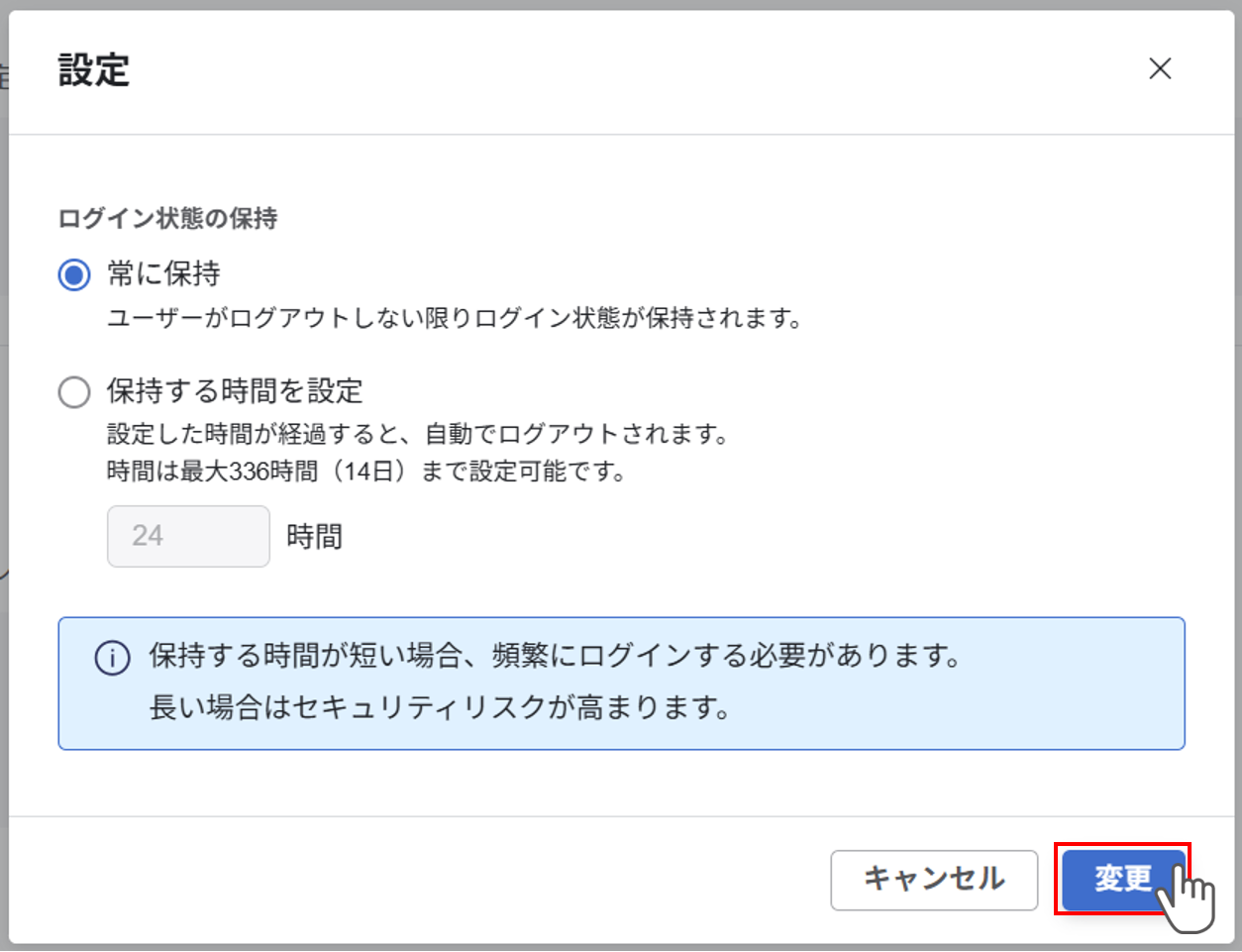
Task: Click the 時間は最大336時間(14日) limit note
Action: tap(366, 472)
